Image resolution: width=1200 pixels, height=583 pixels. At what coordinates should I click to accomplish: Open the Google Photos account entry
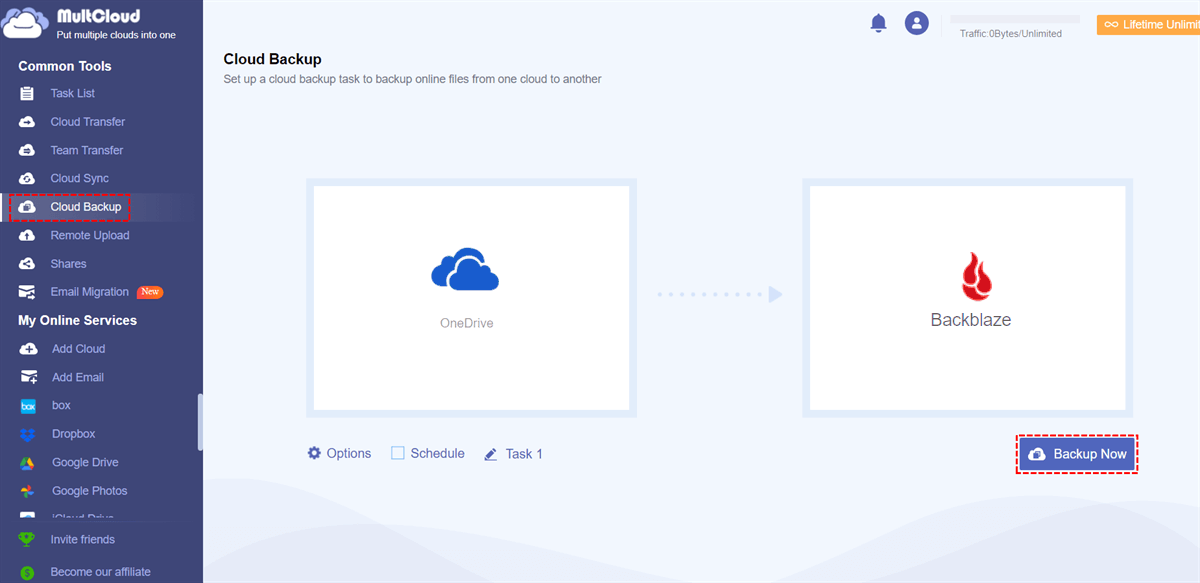90,491
